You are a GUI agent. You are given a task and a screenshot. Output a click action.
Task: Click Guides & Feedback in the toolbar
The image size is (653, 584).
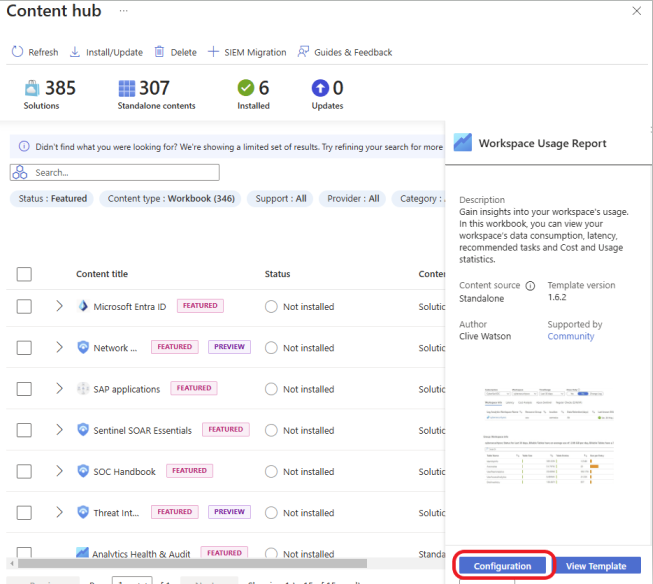click(353, 52)
